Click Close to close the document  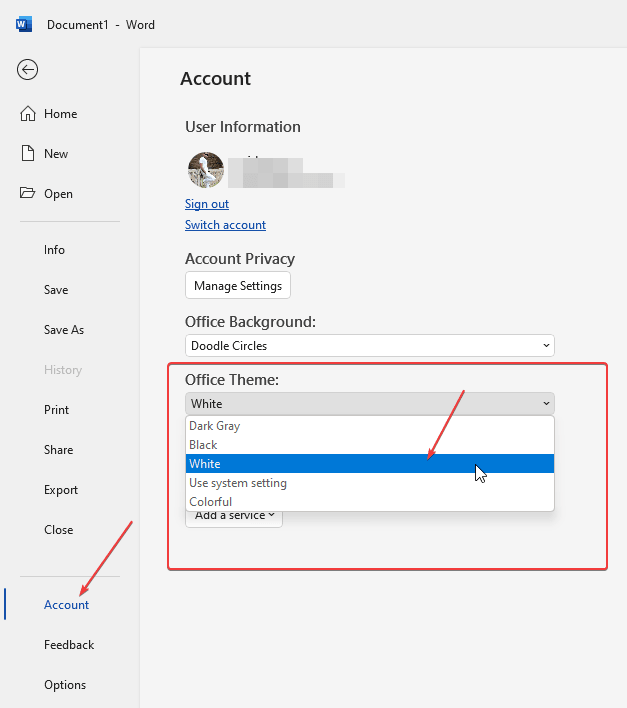58,530
